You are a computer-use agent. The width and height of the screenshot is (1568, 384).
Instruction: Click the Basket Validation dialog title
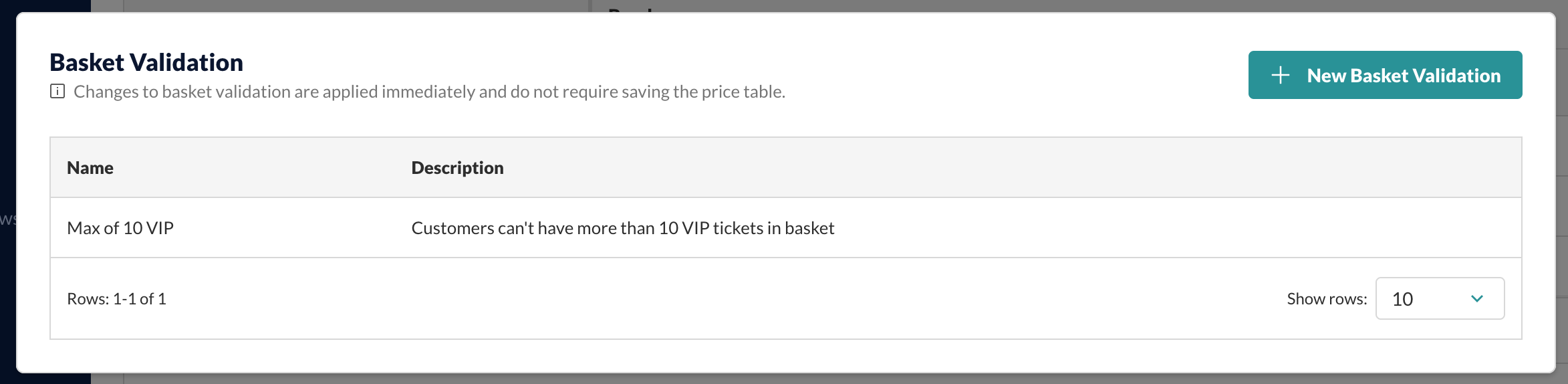point(146,62)
